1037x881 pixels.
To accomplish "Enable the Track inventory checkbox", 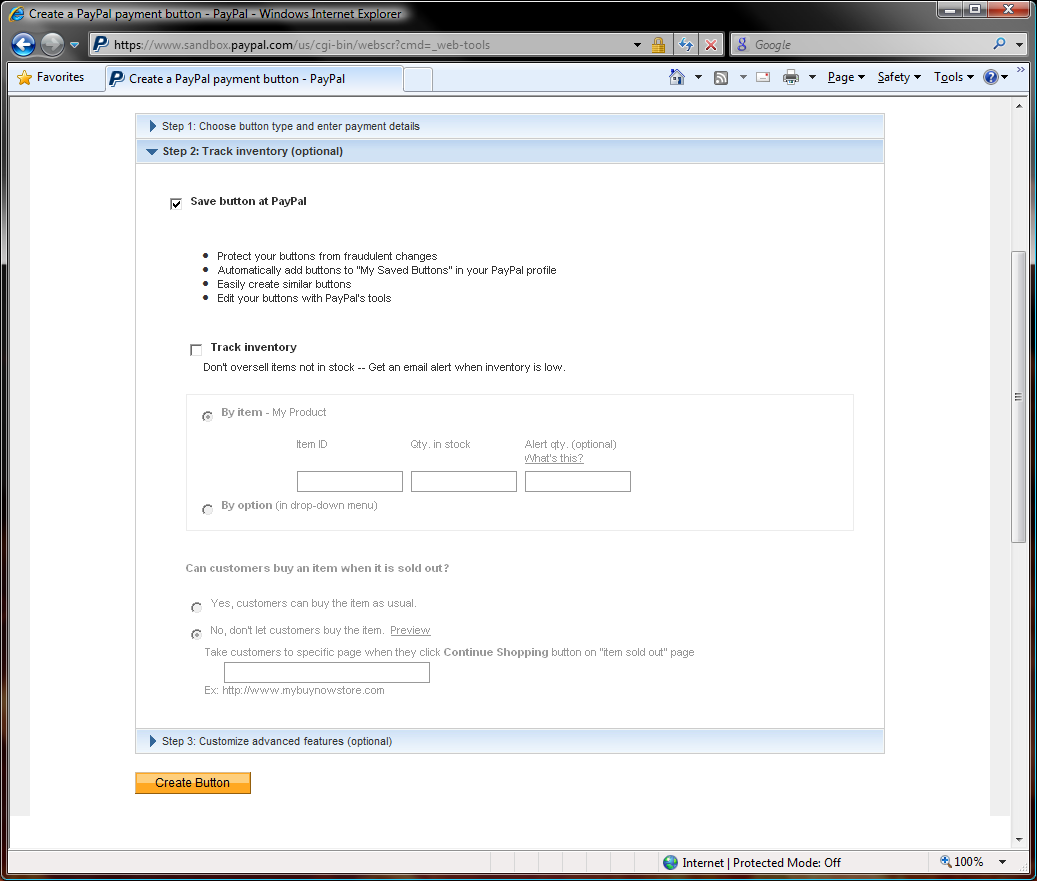I will [x=196, y=350].
